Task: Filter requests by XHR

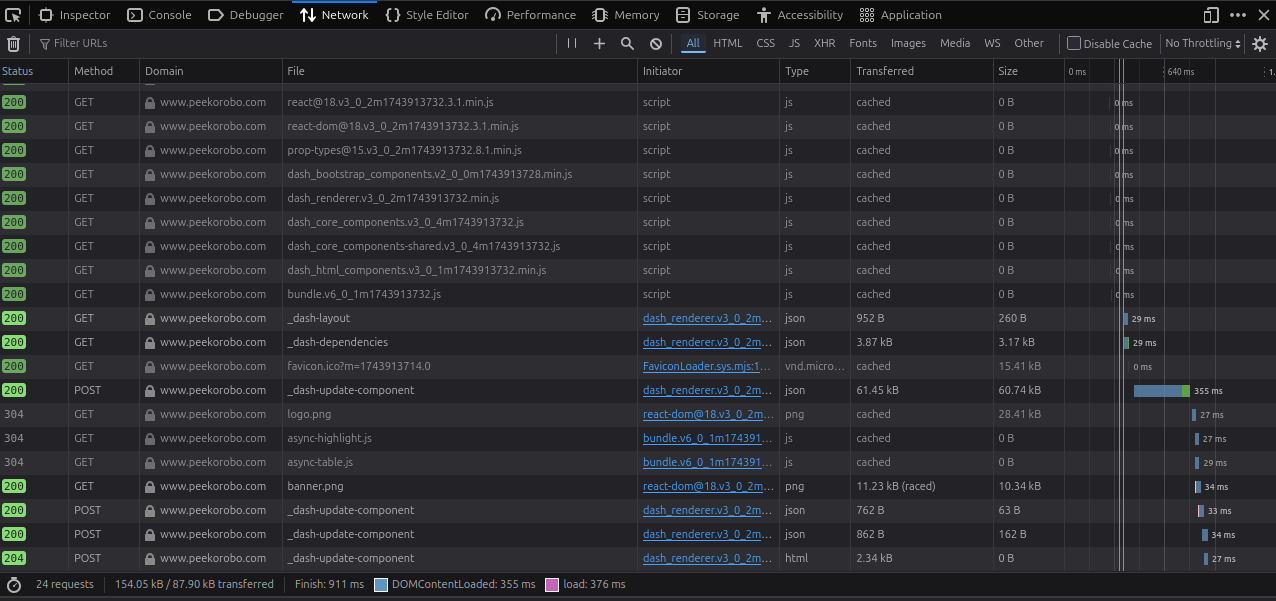Action: [824, 43]
